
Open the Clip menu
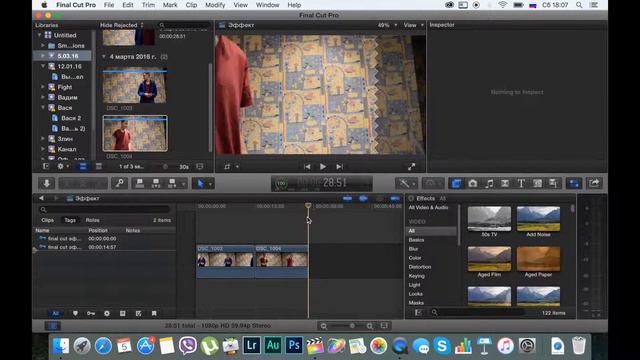click(191, 5)
